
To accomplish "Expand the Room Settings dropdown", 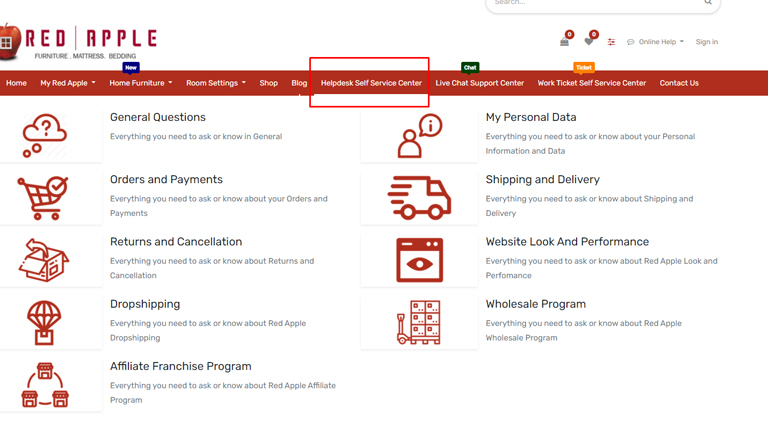I will pos(215,83).
